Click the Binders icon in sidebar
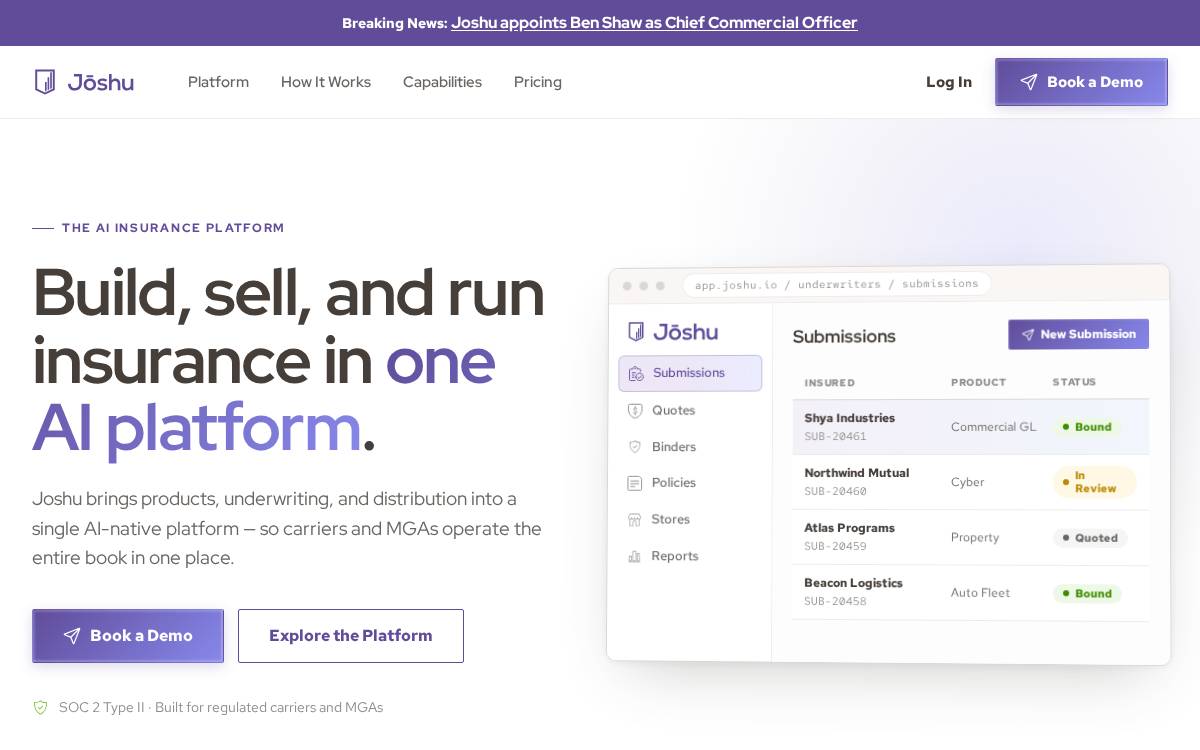 click(x=634, y=447)
